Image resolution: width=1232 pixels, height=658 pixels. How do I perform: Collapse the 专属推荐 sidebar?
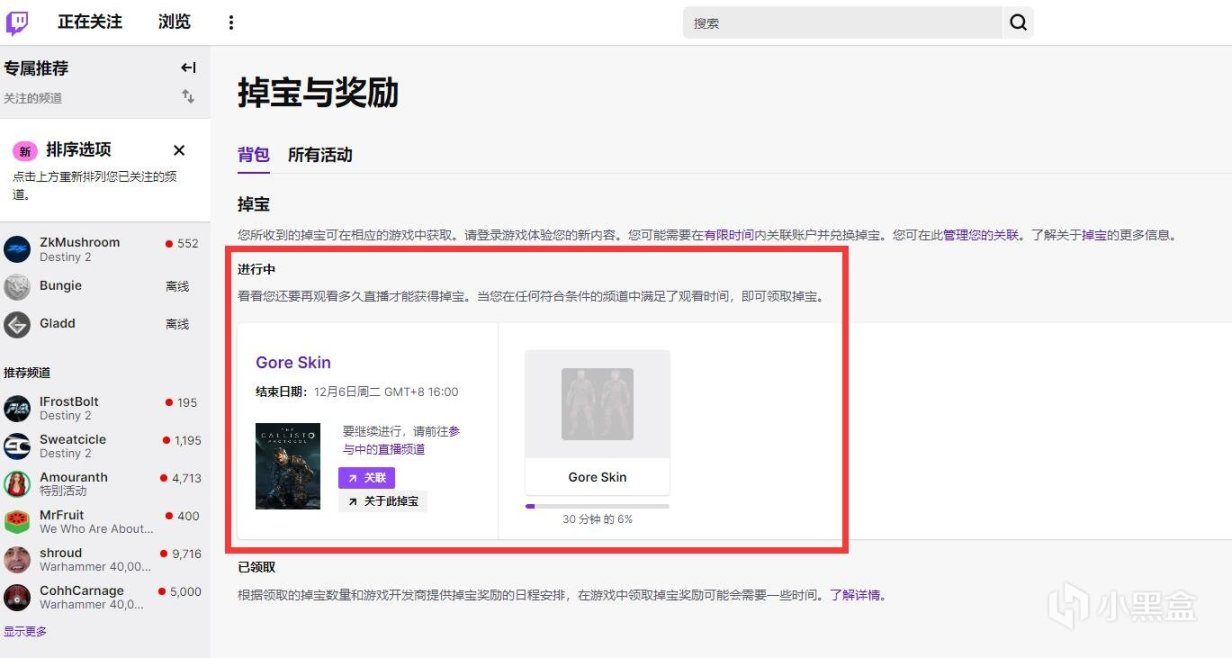pos(188,68)
